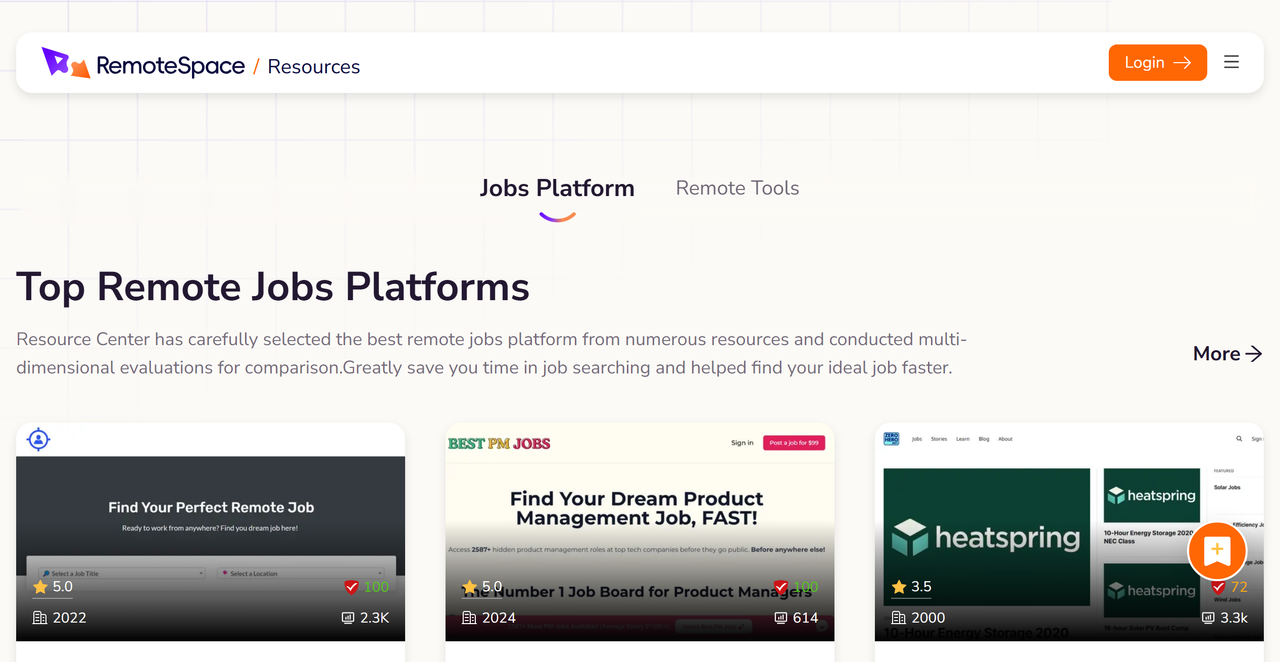Click the "Top Remote Jobs Platforms" heading

click(x=273, y=287)
